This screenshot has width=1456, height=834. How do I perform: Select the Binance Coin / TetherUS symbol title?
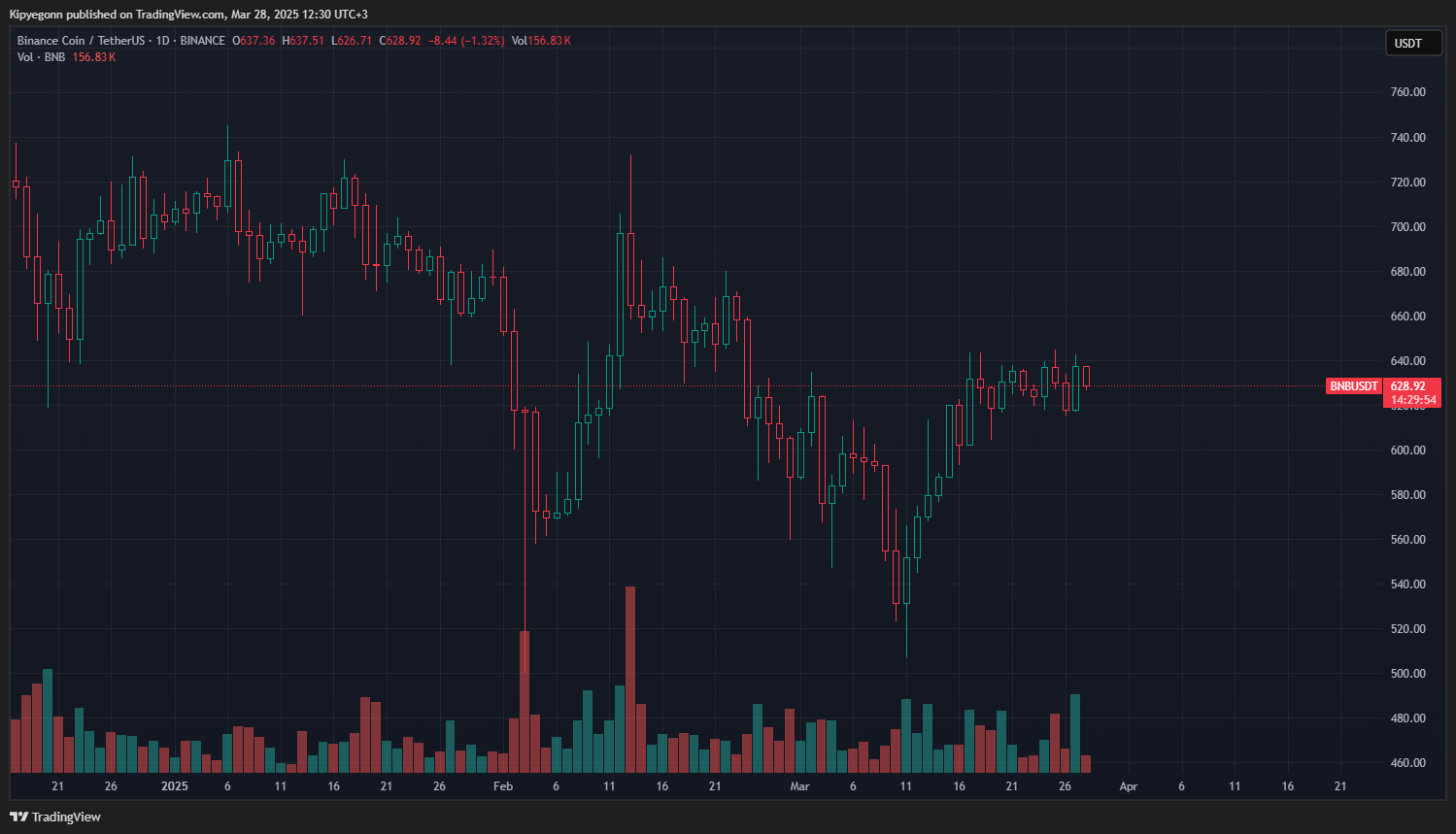(x=81, y=41)
